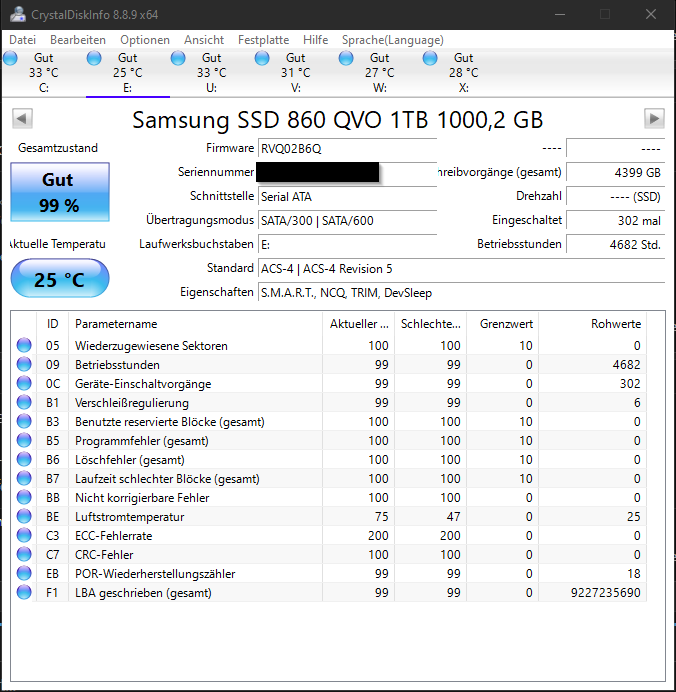The height and width of the screenshot is (692, 676).
Task: Click the 25 °C temperature button
Action: pos(60,278)
